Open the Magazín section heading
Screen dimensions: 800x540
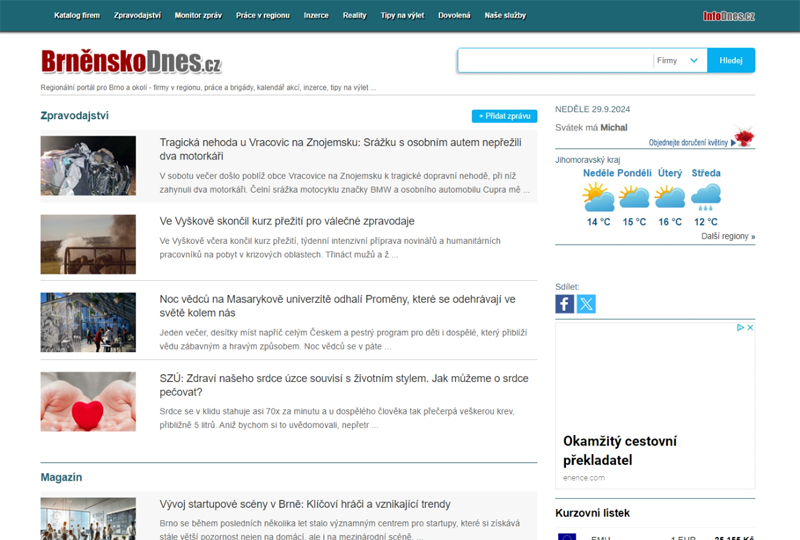[x=61, y=477]
